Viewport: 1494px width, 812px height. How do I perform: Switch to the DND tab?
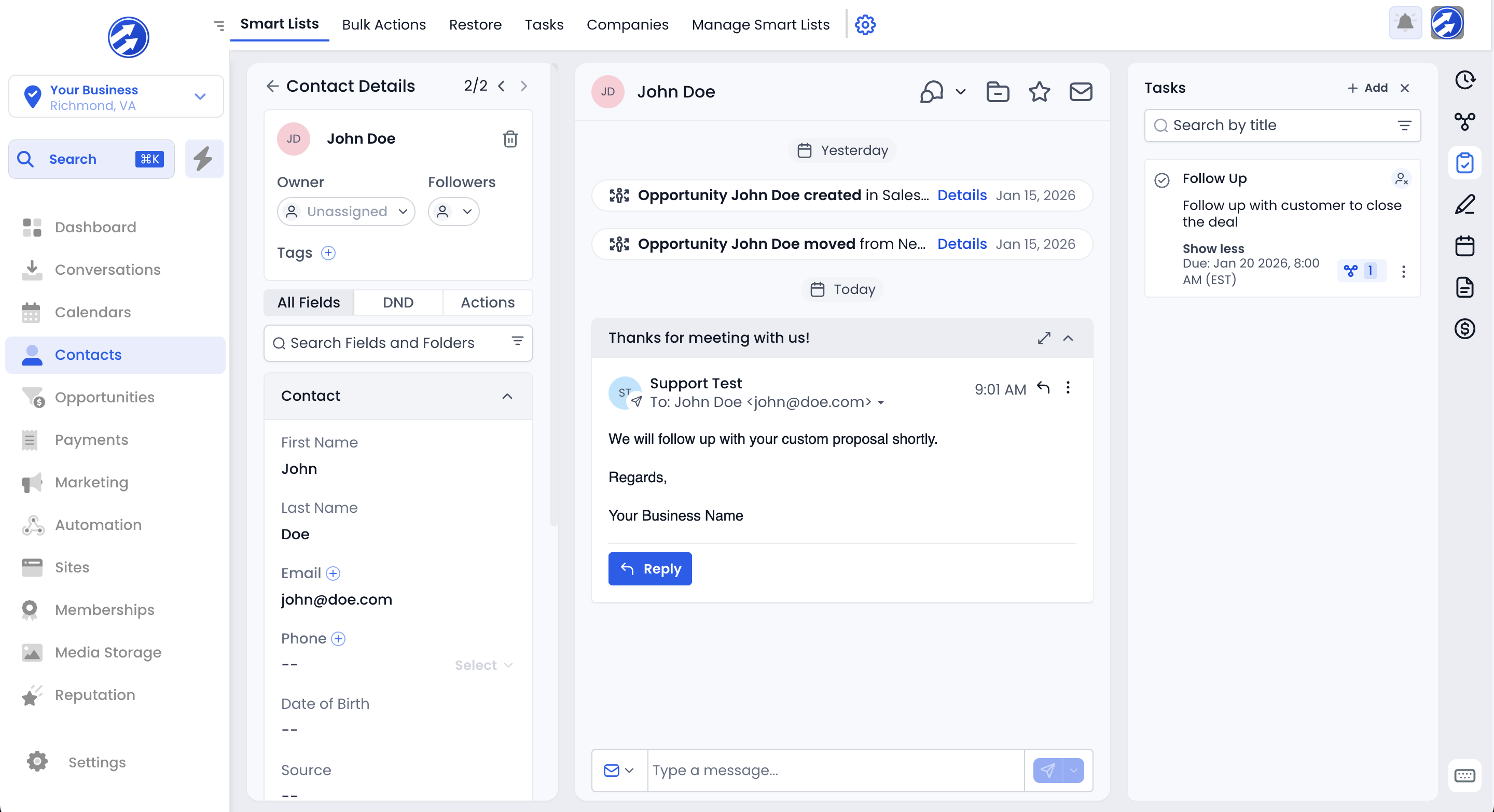[x=398, y=302]
